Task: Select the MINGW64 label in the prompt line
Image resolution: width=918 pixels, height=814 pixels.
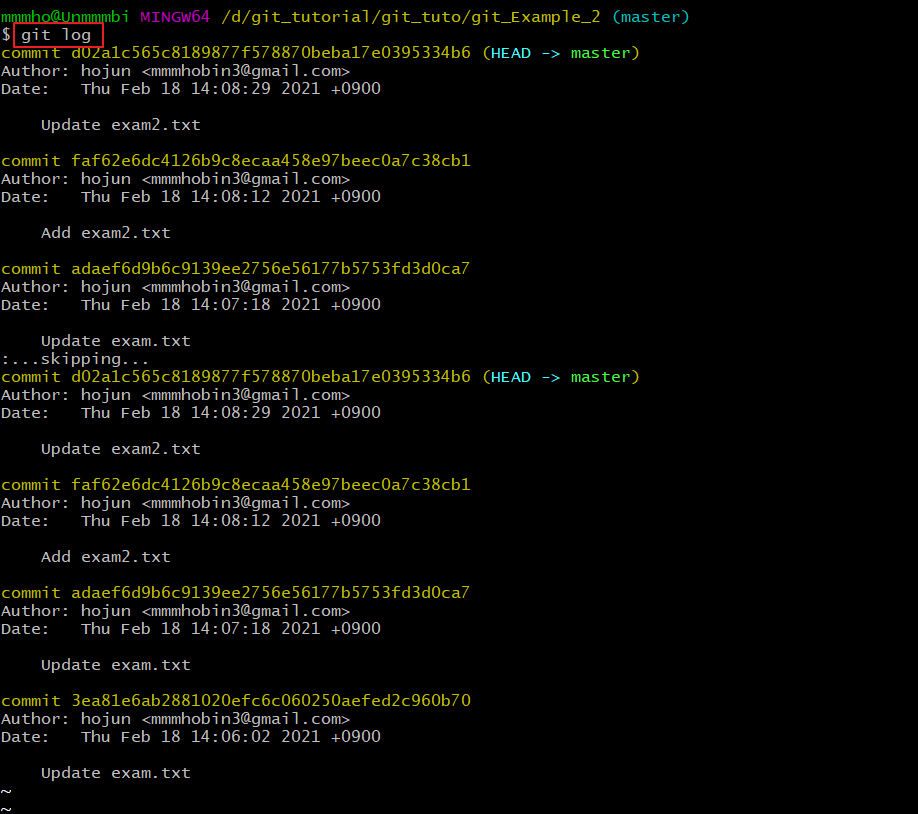Action: click(x=174, y=16)
